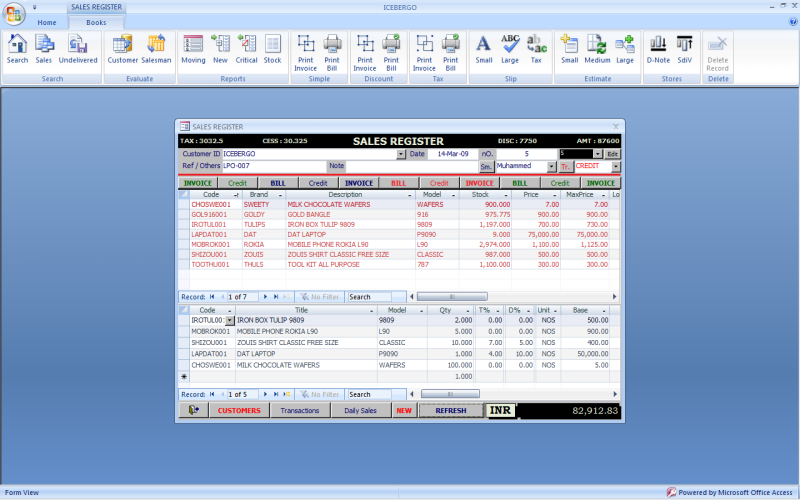Click the red NEW button

404,410
